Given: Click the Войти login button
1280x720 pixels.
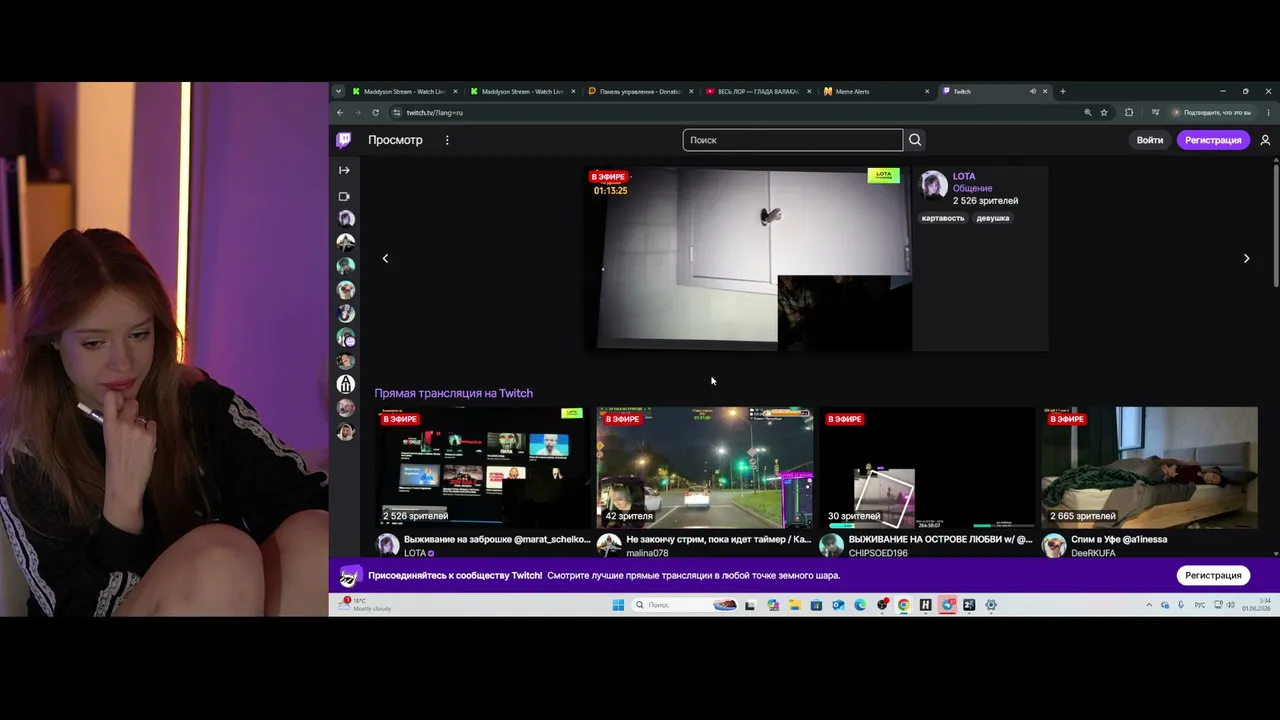Looking at the screenshot, I should (x=1150, y=140).
